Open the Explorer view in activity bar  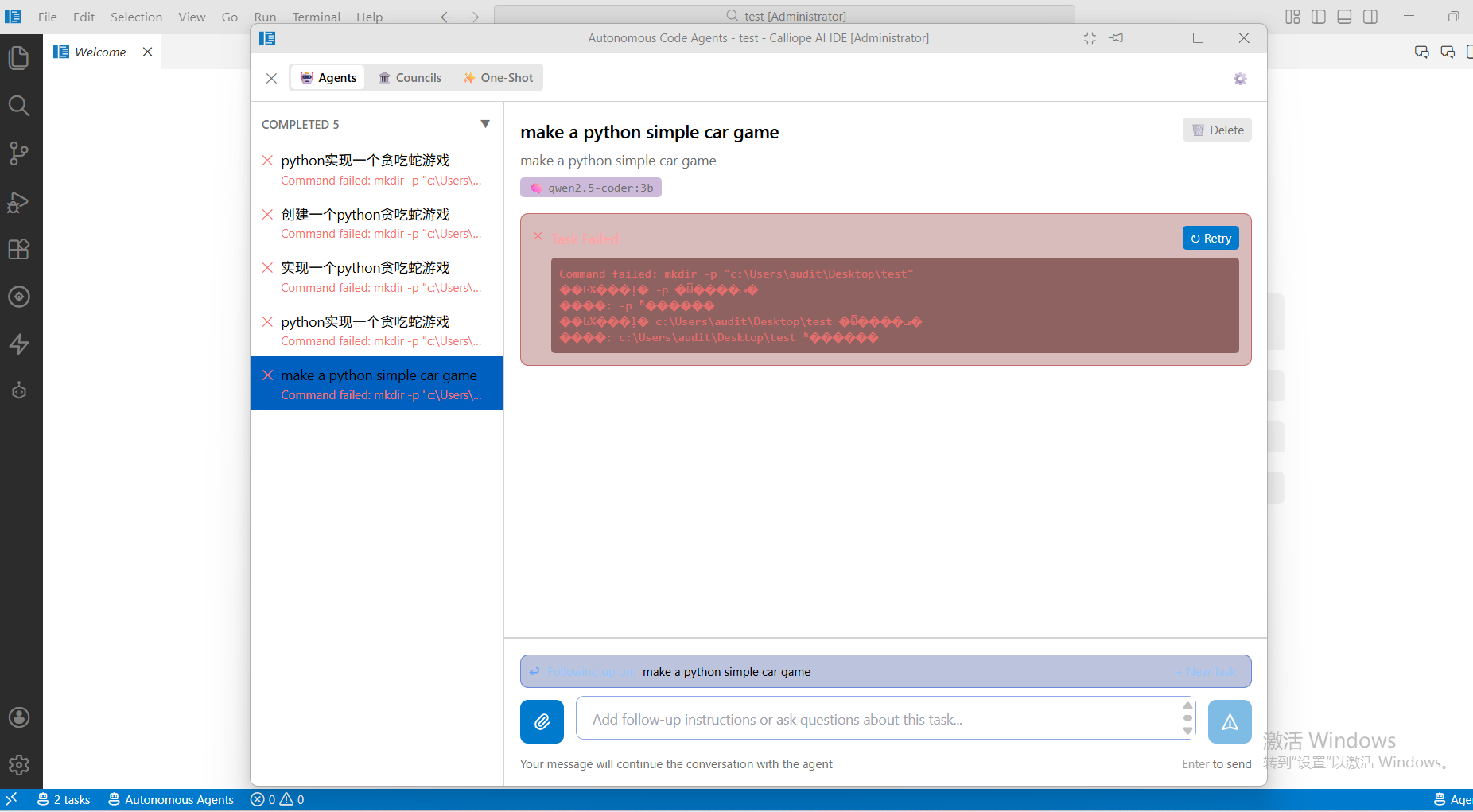point(19,57)
